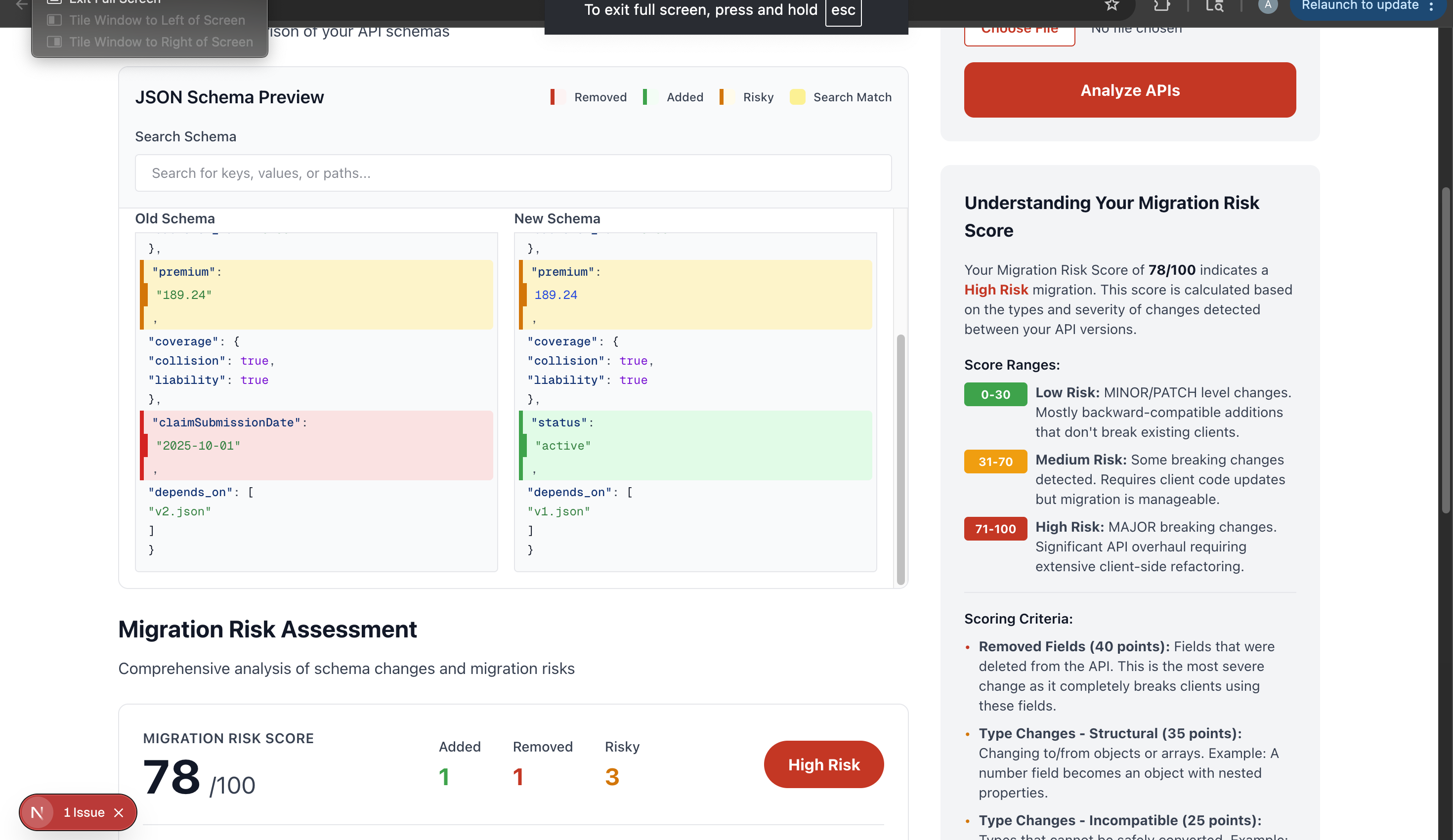This screenshot has width=1453, height=840.
Task: Open the profile avatar A
Action: tap(1267, 4)
